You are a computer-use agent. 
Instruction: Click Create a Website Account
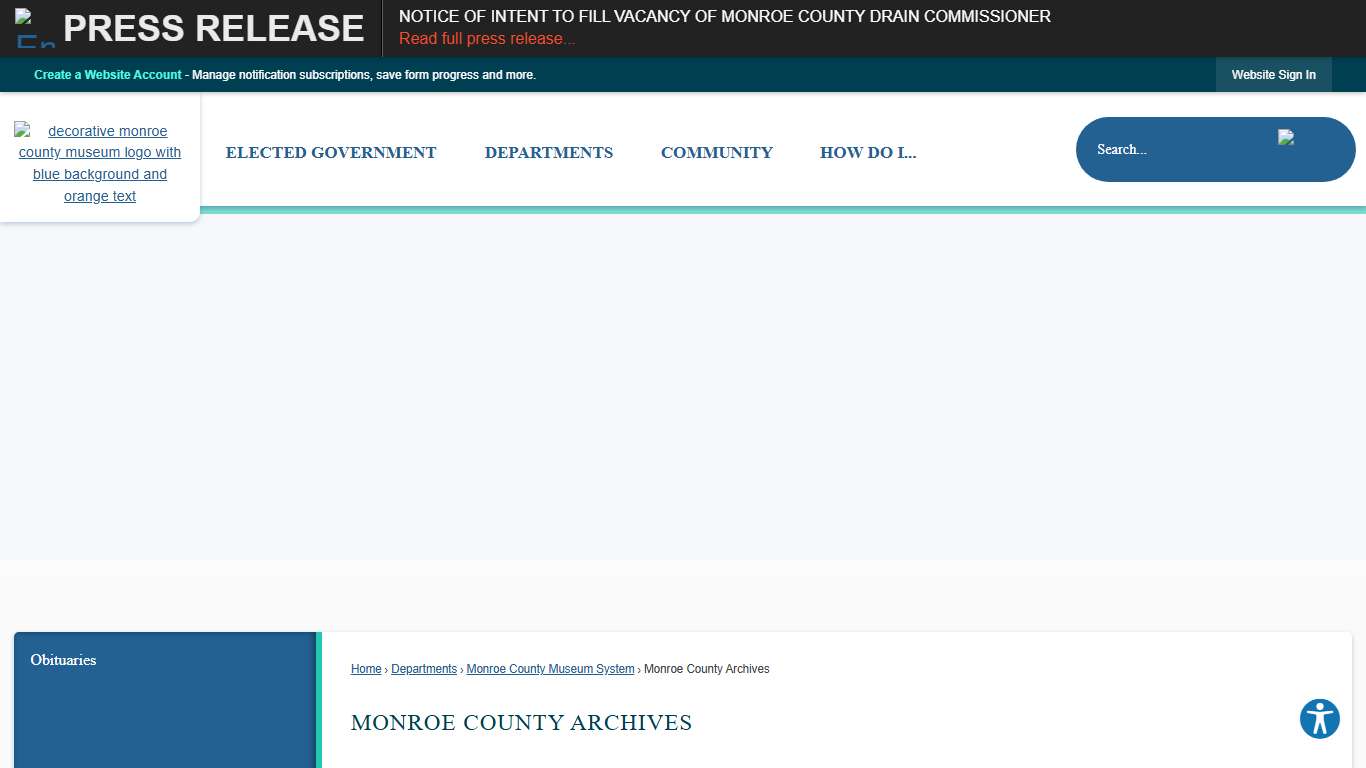(x=107, y=74)
